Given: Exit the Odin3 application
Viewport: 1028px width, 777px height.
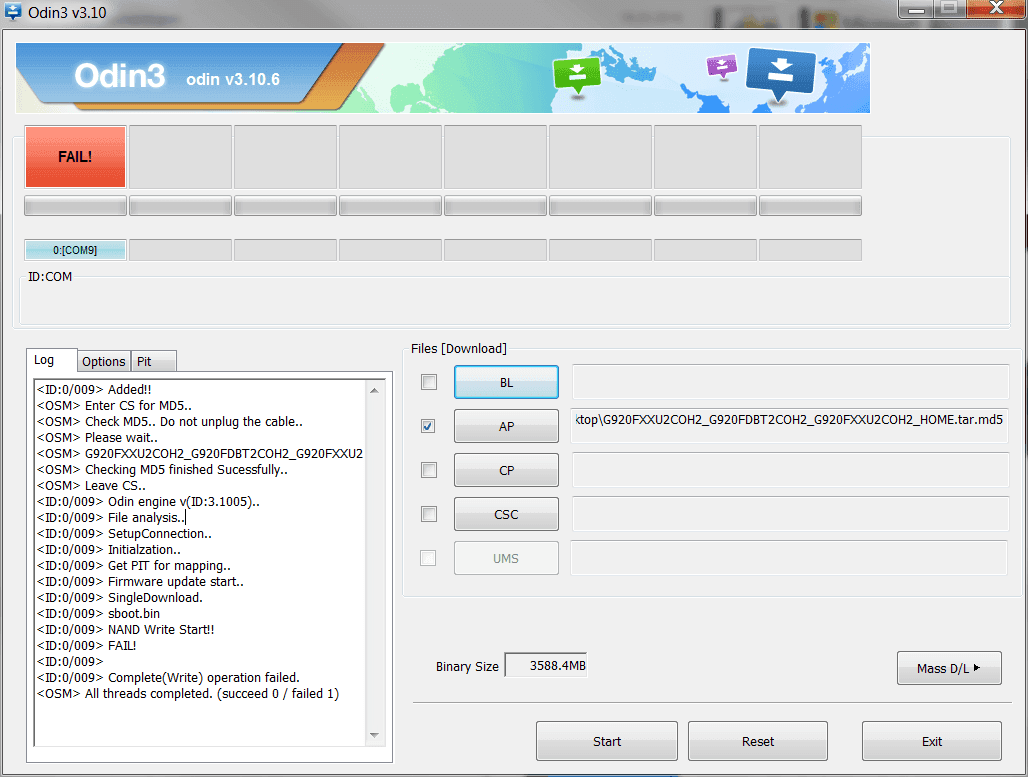Looking at the screenshot, I should 932,741.
